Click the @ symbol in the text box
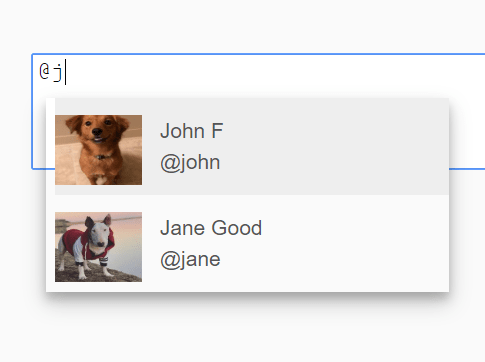Viewport: 485px width, 362px height. (44, 71)
